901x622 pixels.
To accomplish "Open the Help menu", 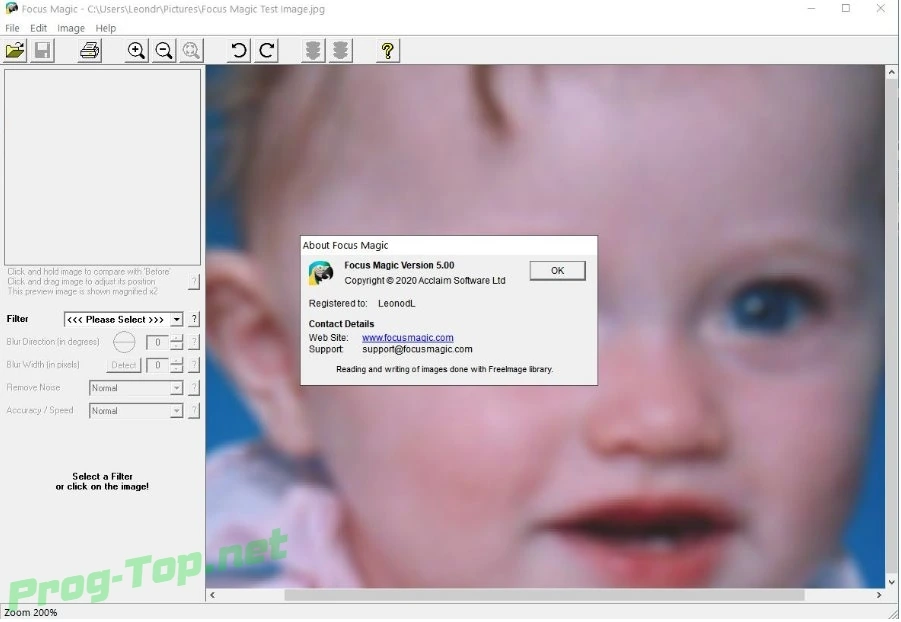I will tap(105, 28).
